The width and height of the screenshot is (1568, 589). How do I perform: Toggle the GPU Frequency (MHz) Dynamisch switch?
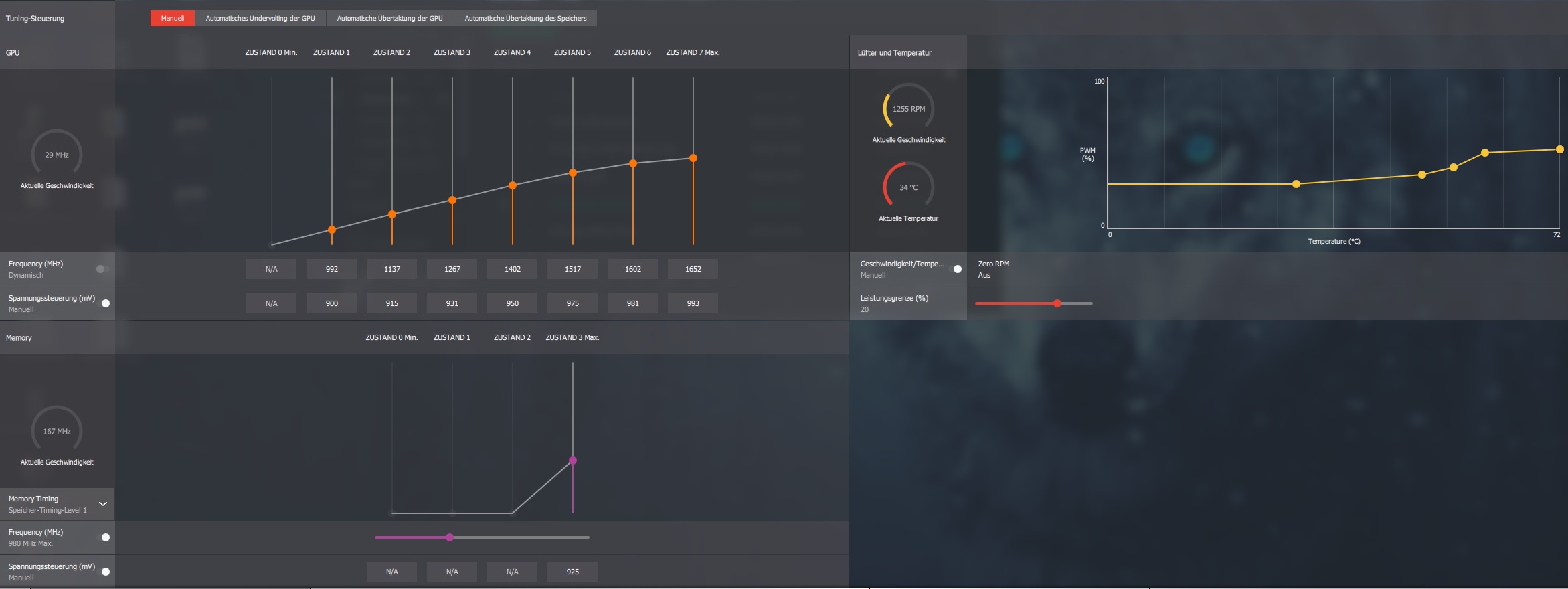(102, 269)
